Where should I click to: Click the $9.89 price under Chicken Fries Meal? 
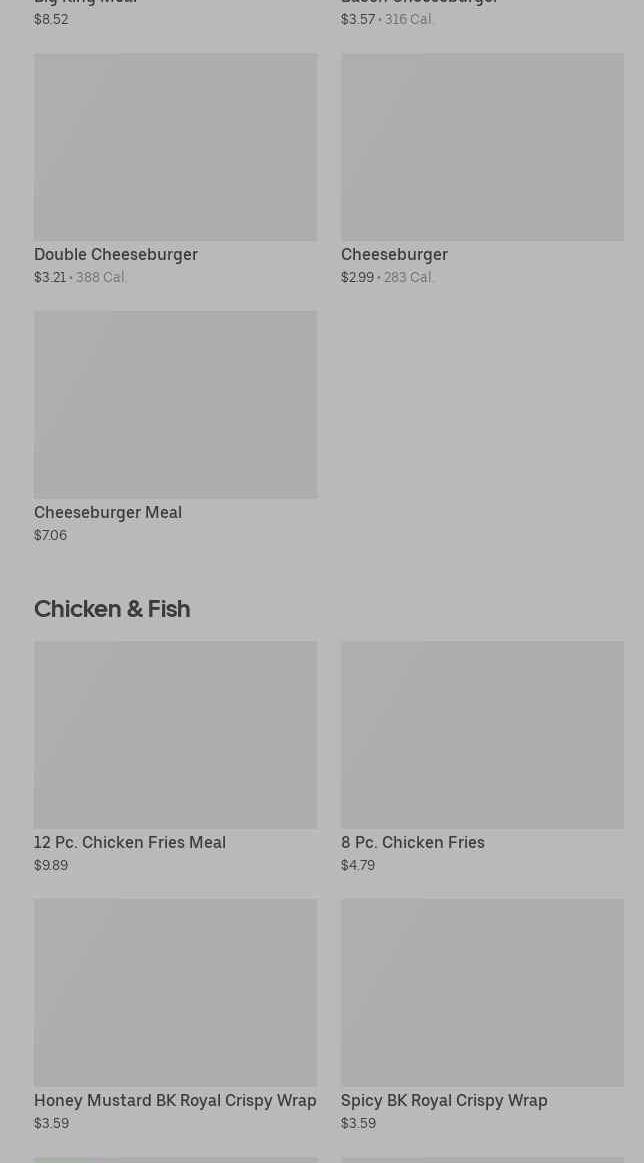pos(51,866)
